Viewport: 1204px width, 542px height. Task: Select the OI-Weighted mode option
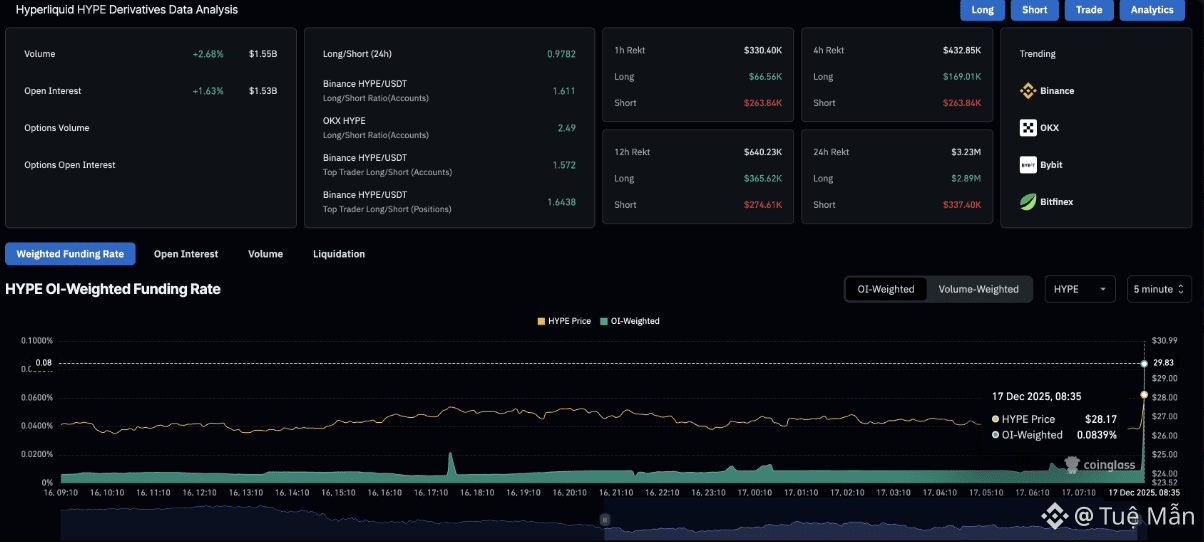click(886, 289)
